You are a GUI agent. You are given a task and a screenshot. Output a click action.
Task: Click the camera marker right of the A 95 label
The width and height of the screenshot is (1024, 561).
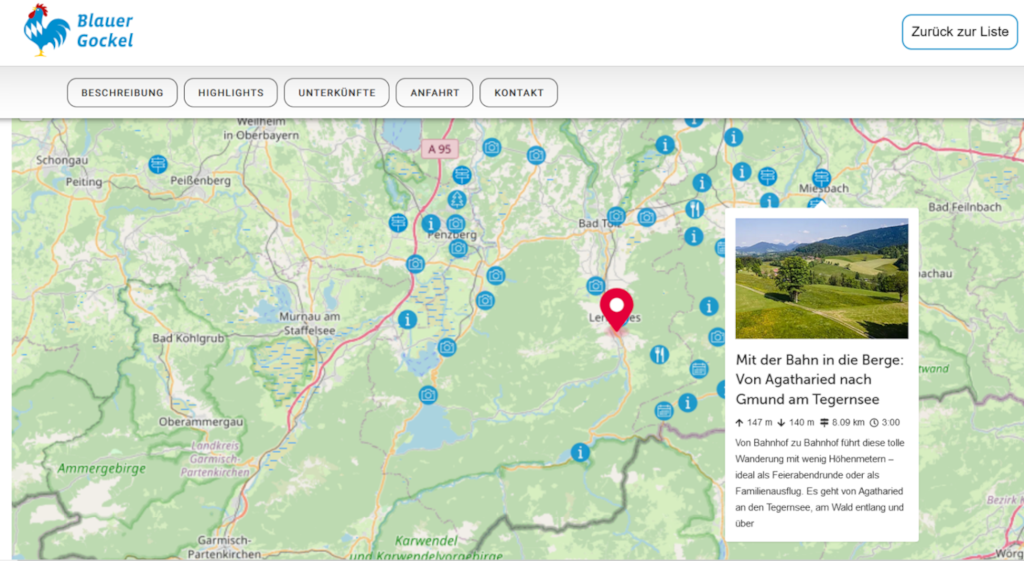[x=491, y=148]
